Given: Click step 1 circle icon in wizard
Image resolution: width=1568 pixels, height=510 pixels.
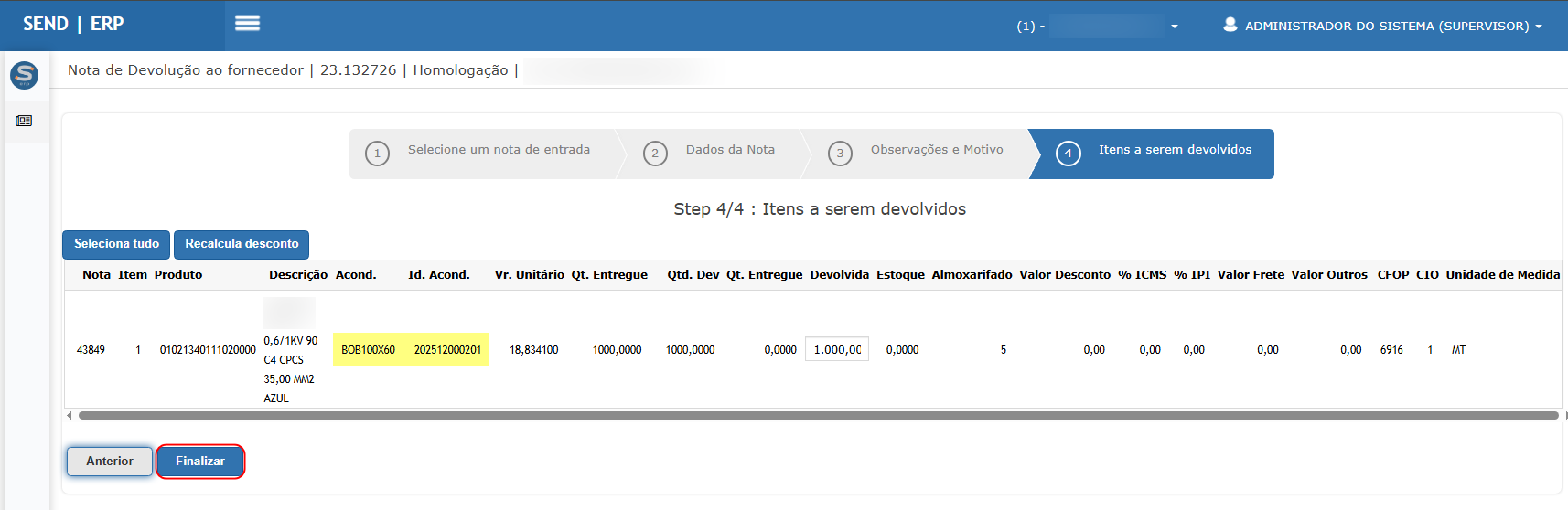Looking at the screenshot, I should point(377,154).
